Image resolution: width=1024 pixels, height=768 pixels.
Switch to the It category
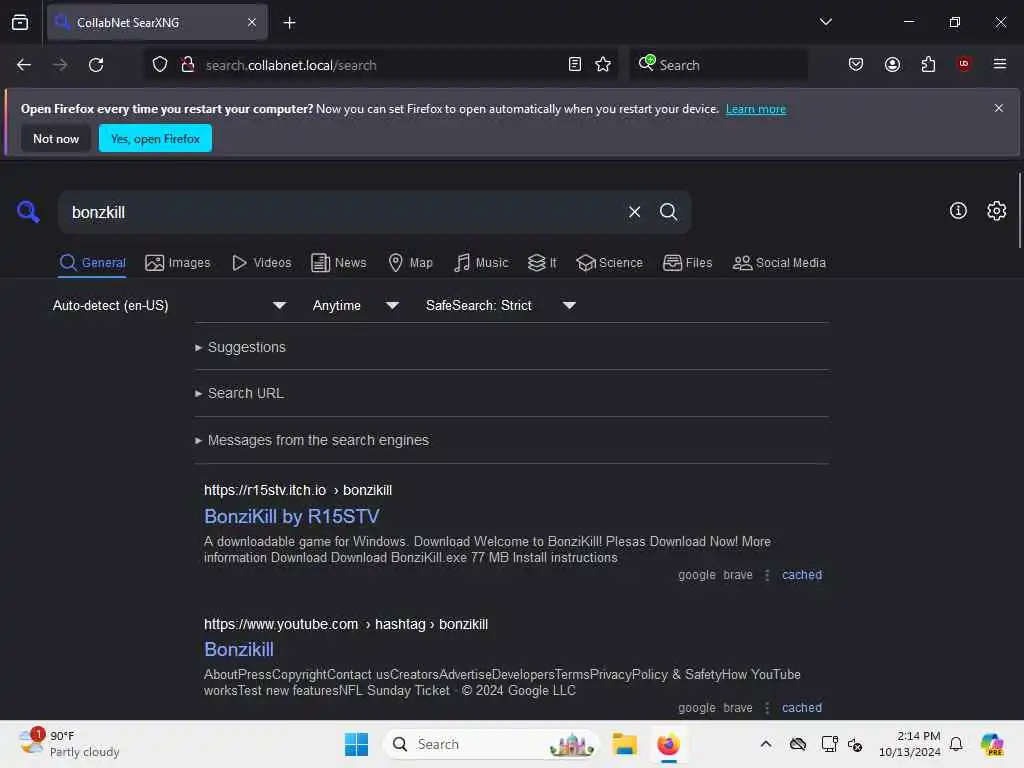(542, 263)
